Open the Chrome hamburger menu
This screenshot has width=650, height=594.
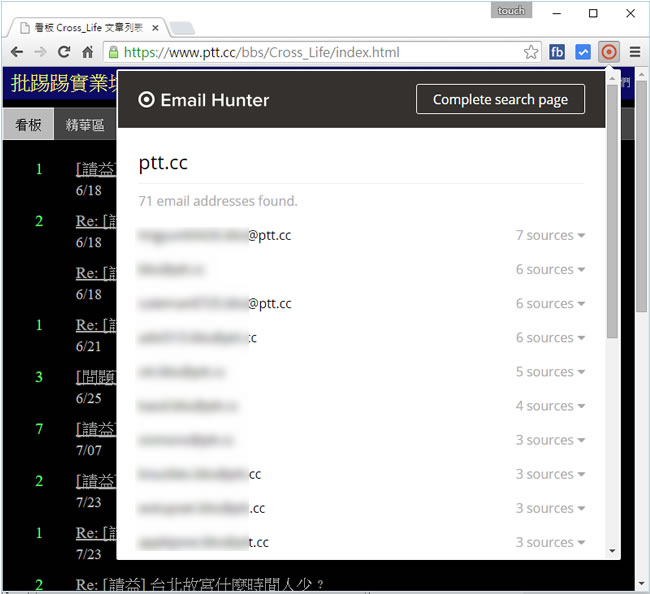635,52
